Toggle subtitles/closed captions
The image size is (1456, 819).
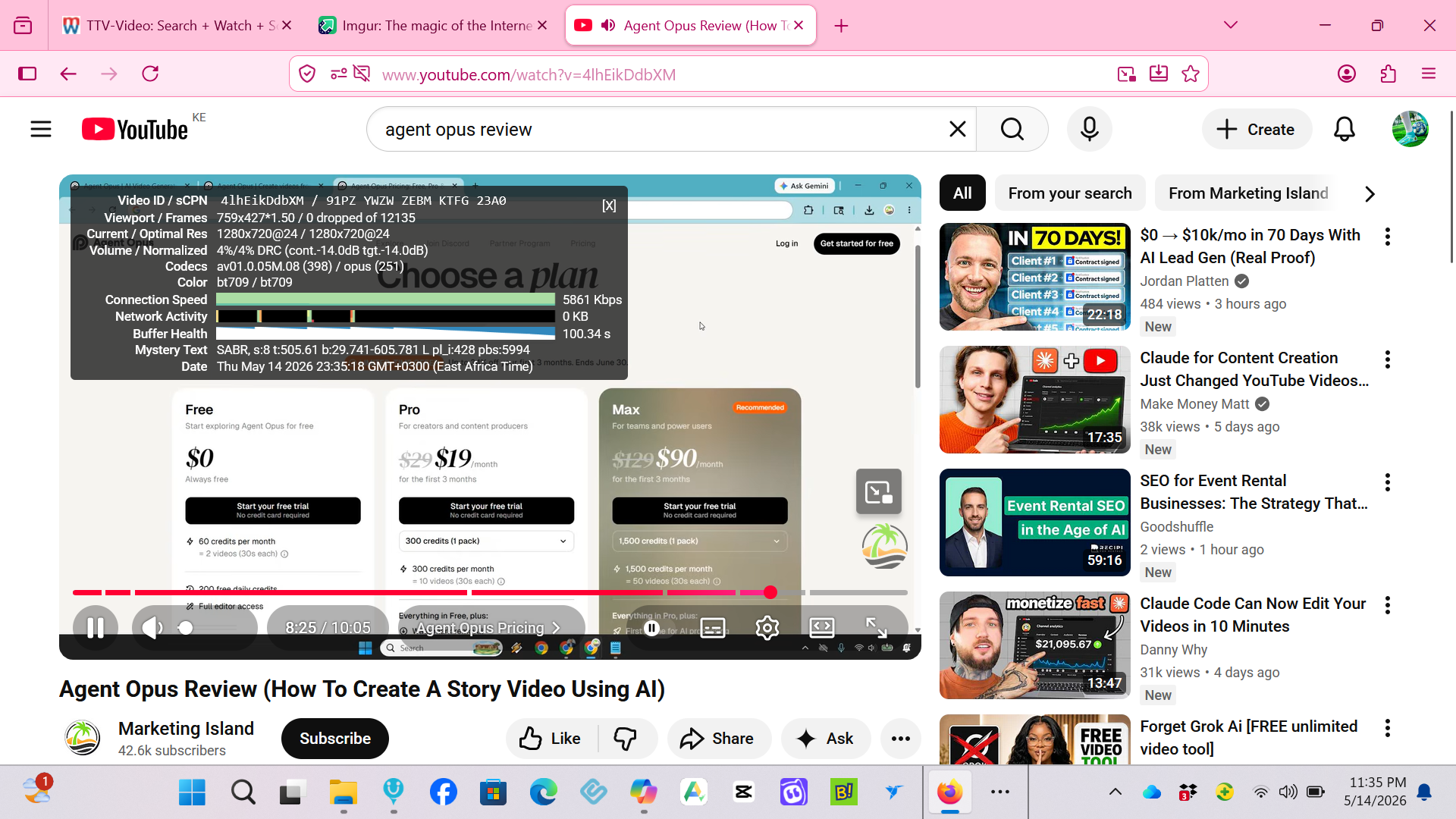[713, 628]
